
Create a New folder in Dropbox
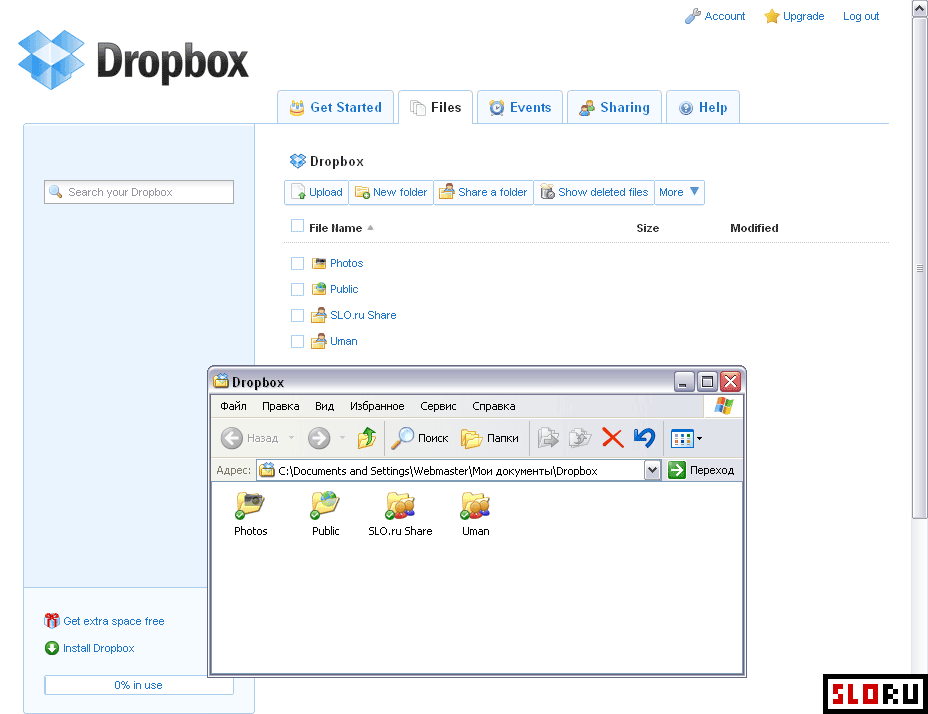point(391,192)
